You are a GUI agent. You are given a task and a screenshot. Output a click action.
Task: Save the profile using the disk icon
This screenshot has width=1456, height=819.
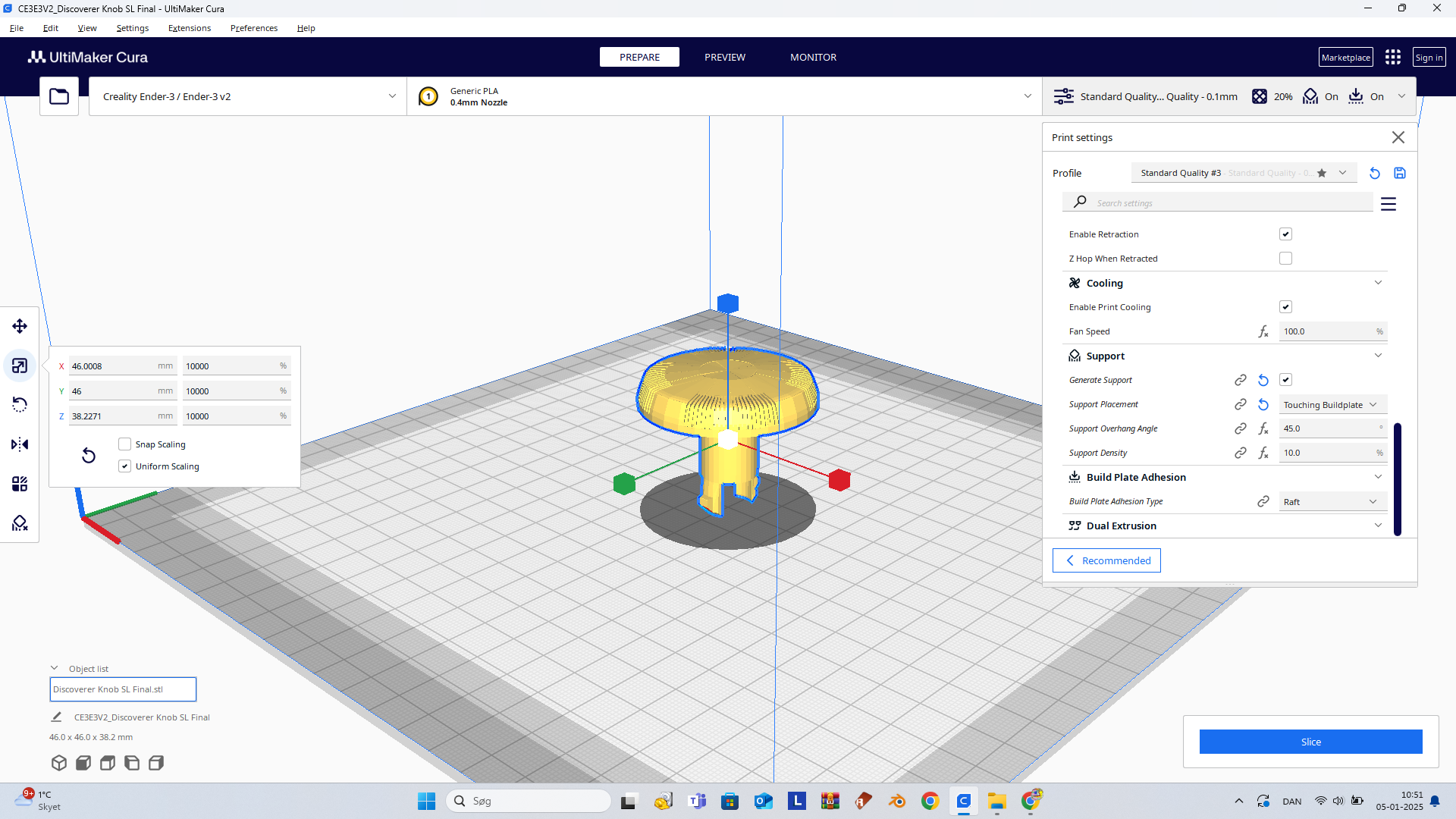click(1400, 173)
